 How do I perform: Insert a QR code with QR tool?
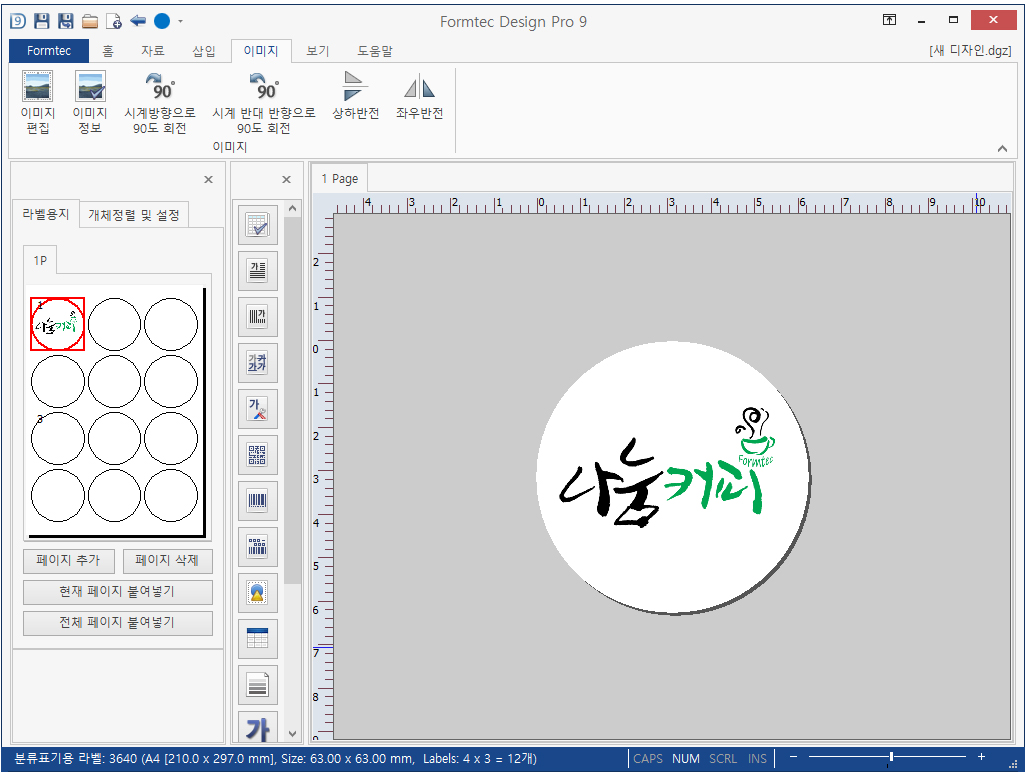coord(257,455)
